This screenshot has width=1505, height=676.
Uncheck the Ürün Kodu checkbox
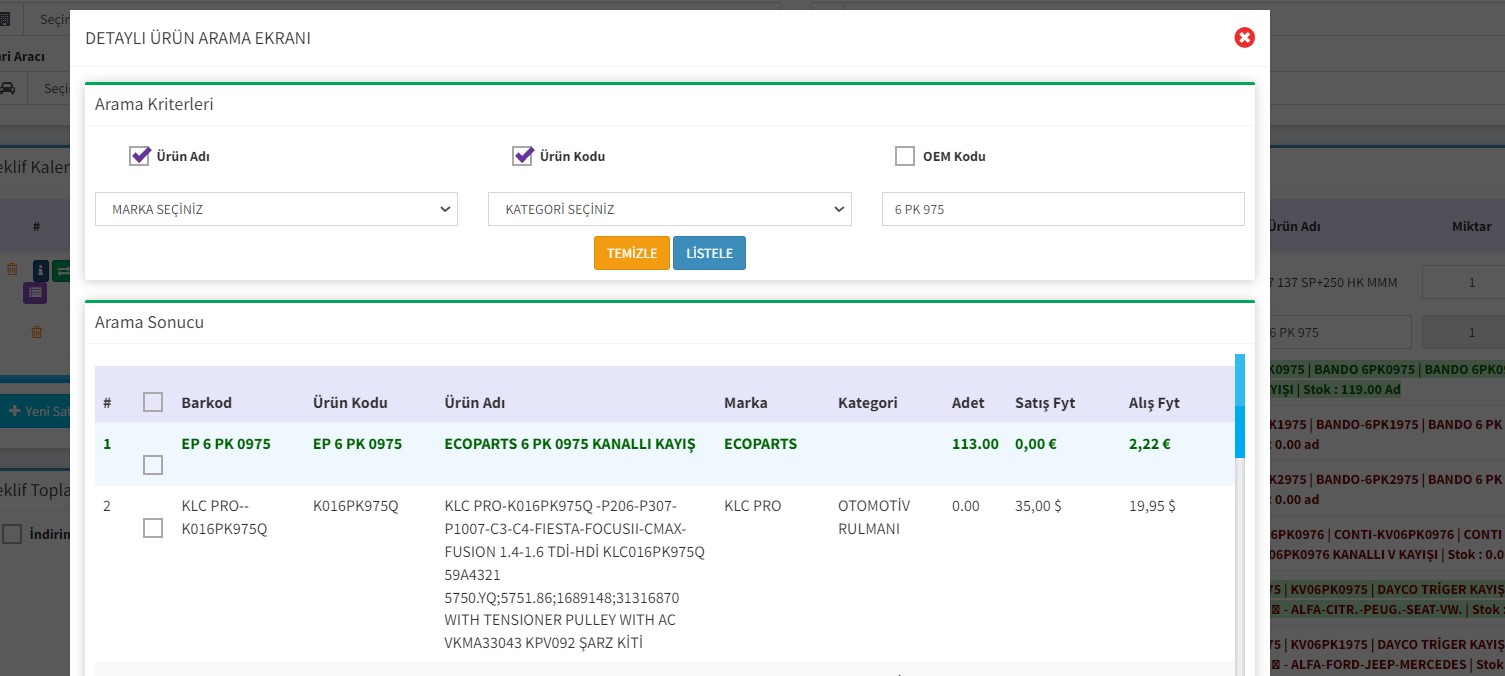[x=522, y=156]
